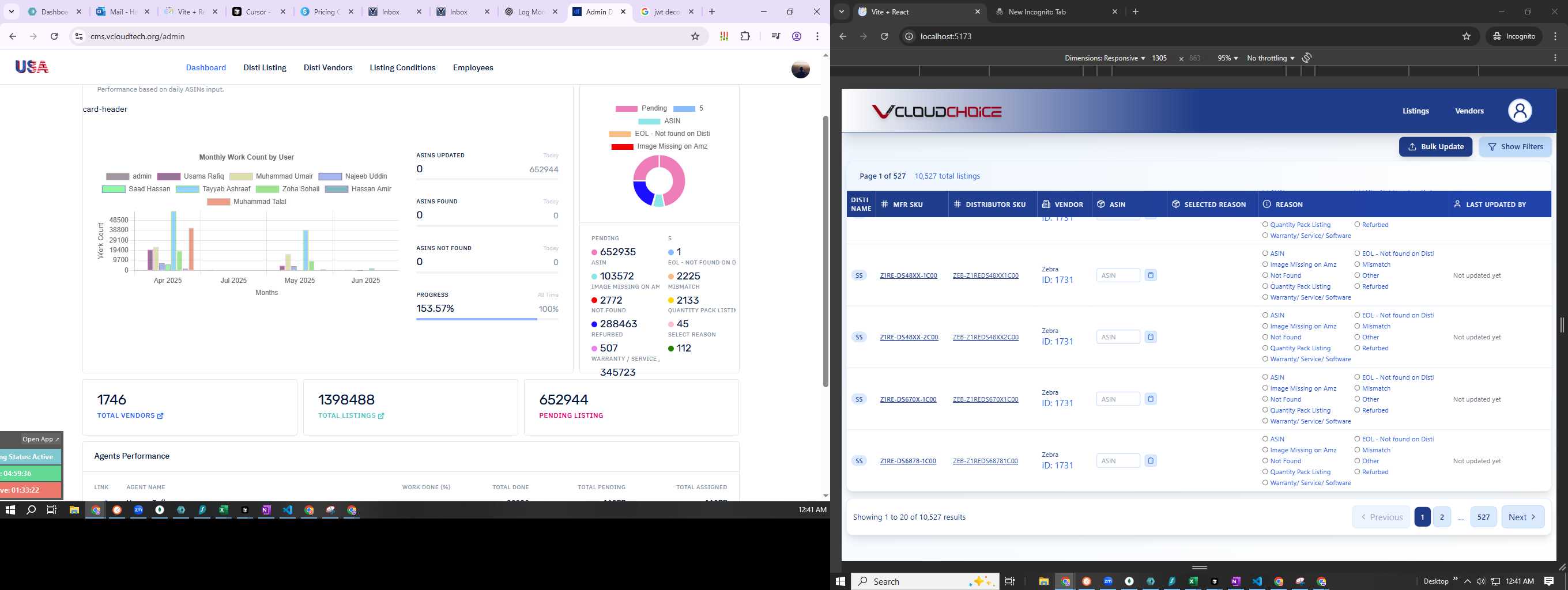Screen dimensions: 1568x590
Task: Click the USA logo in the dashboard header
Action: pyautogui.click(x=32, y=67)
